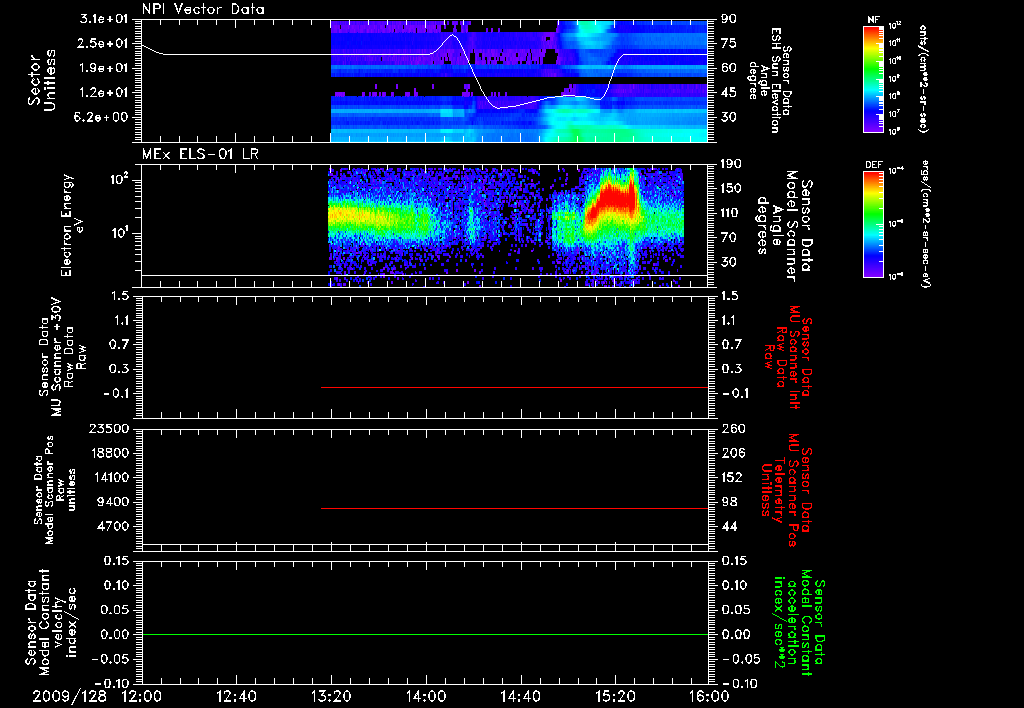This screenshot has width=1024, height=708.
Task: Click the 15:20 time axis label
Action: tap(615, 696)
